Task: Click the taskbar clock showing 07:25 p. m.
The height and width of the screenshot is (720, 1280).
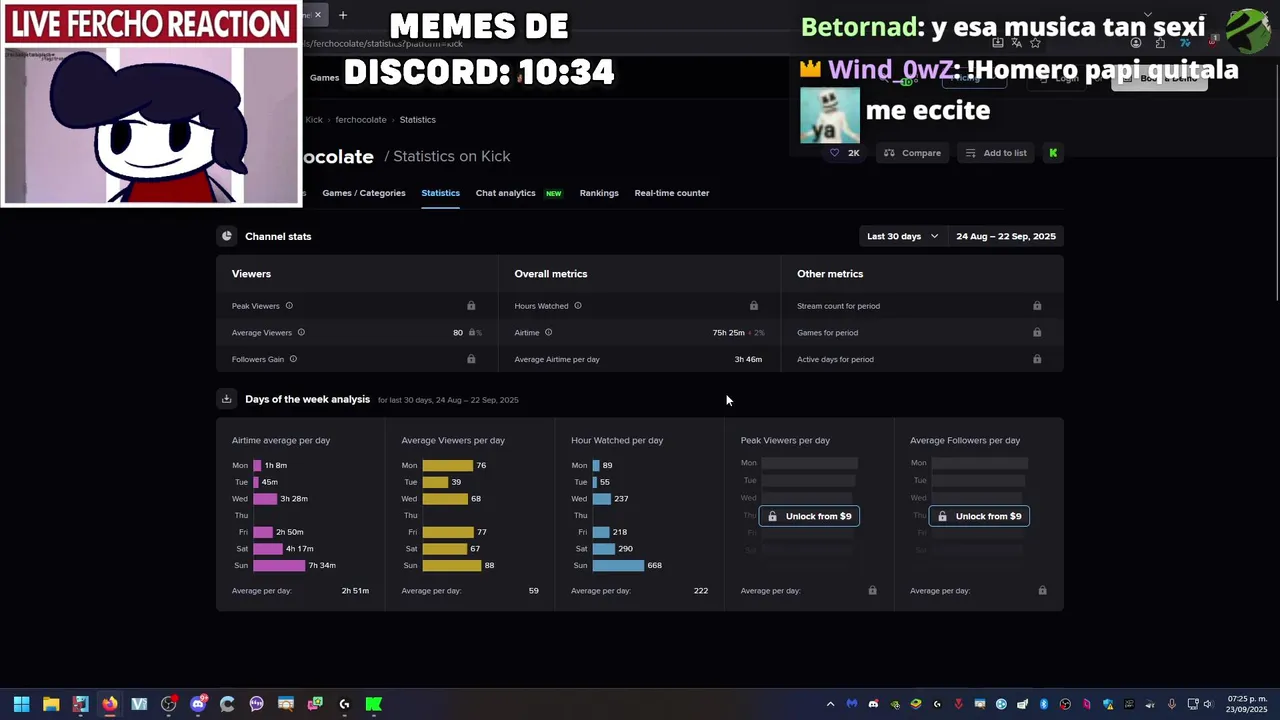Action: tap(1247, 704)
